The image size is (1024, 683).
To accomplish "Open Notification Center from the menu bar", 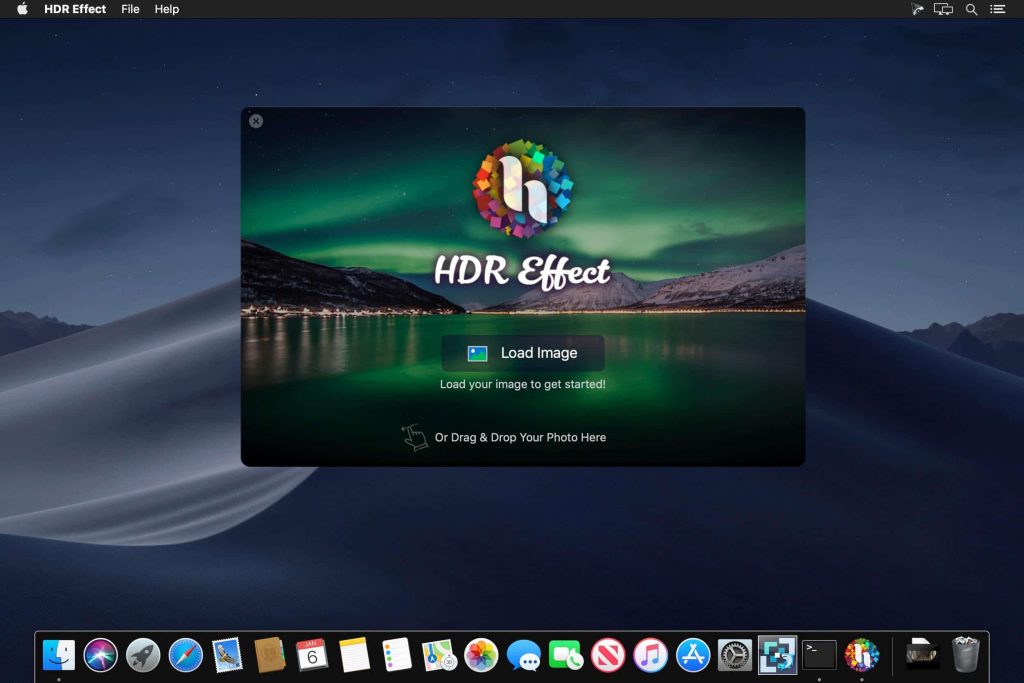I will 998,9.
